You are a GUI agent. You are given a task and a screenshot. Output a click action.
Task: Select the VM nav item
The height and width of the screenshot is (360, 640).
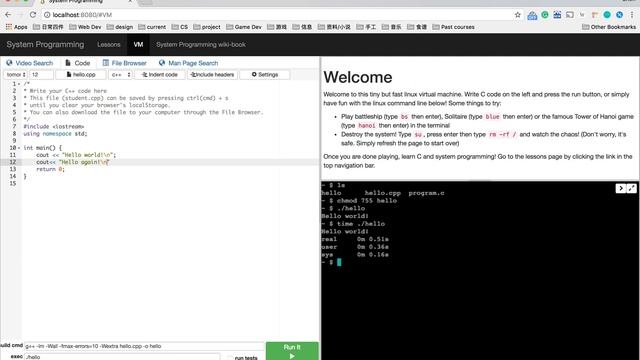pos(138,44)
